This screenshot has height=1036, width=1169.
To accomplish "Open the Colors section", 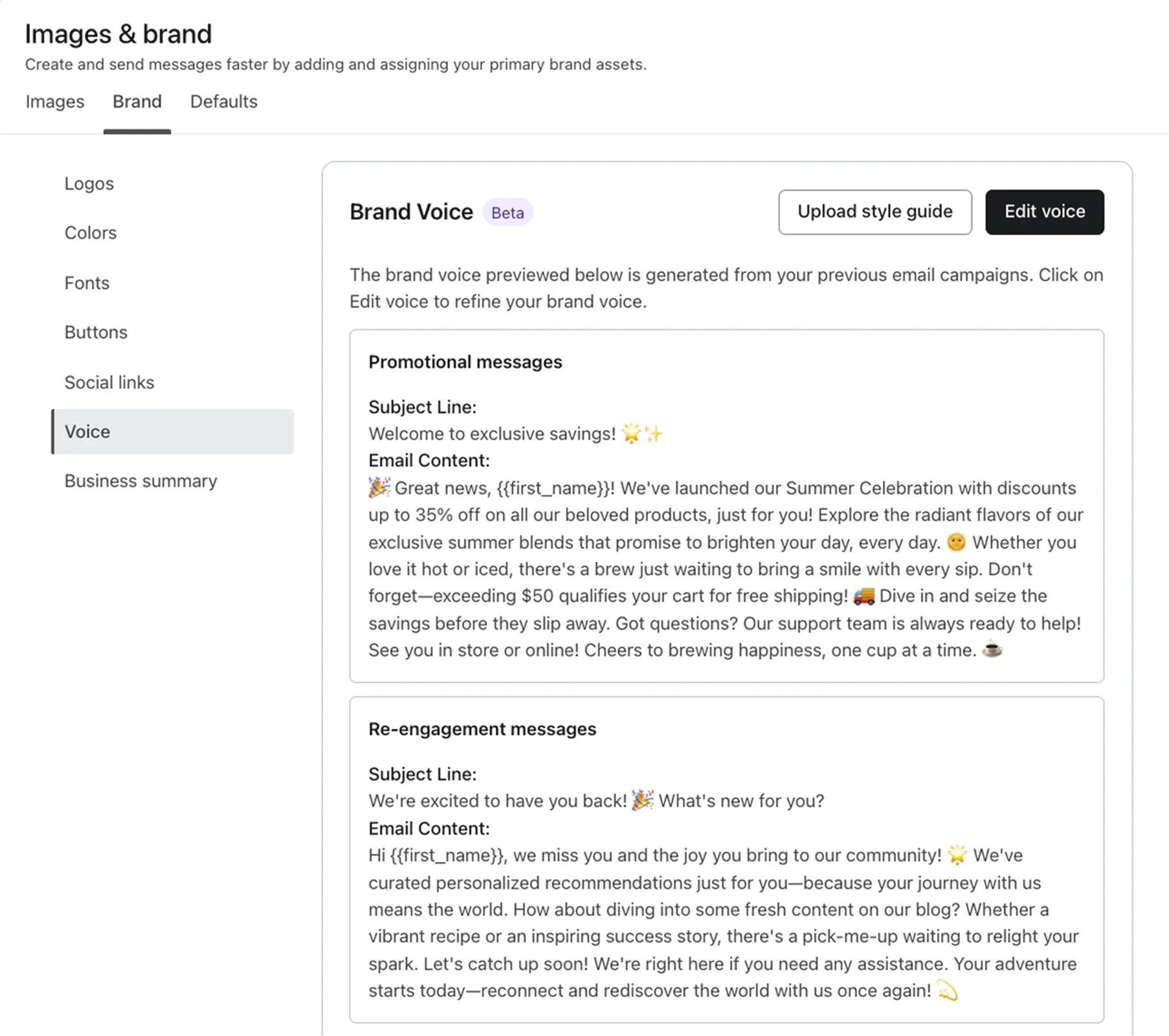I will [91, 232].
